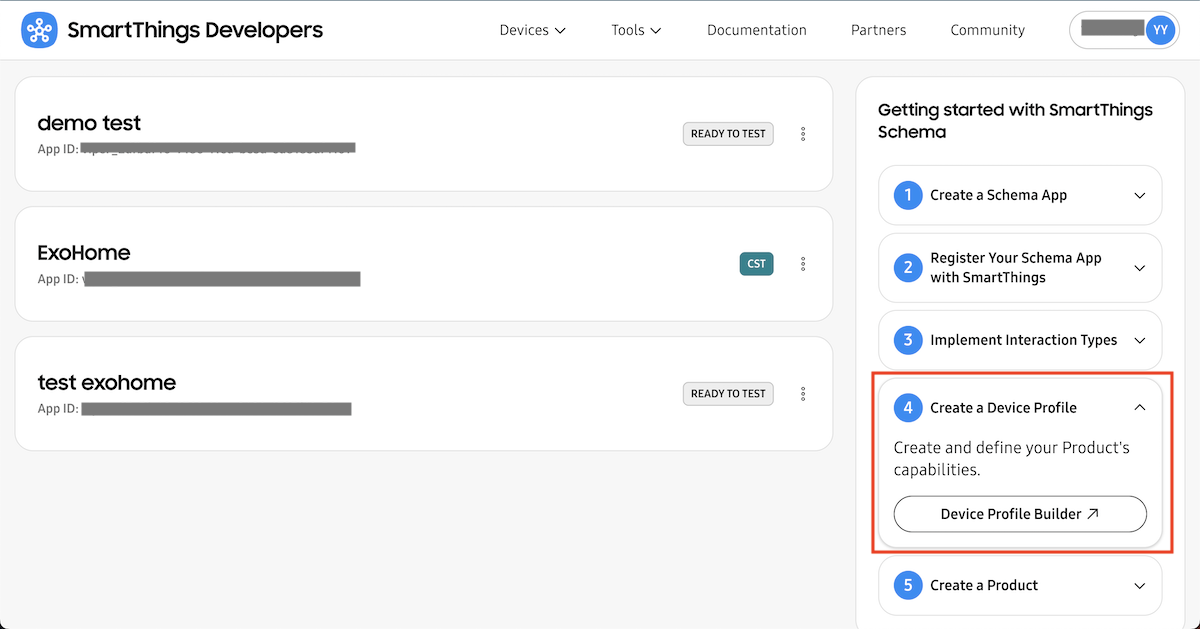This screenshot has width=1200, height=629.
Task: Open the ExoHome app card
Action: click(424, 264)
